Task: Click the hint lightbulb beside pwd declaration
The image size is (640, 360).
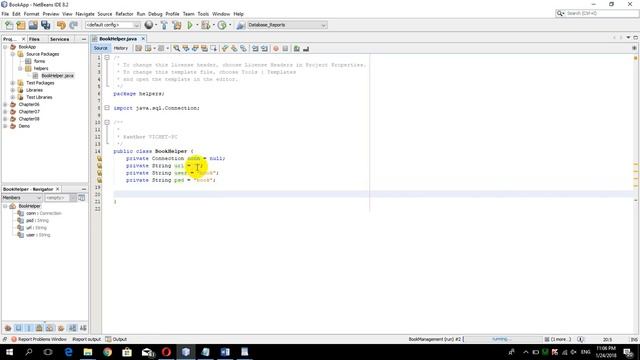Action: pyautogui.click(x=99, y=180)
